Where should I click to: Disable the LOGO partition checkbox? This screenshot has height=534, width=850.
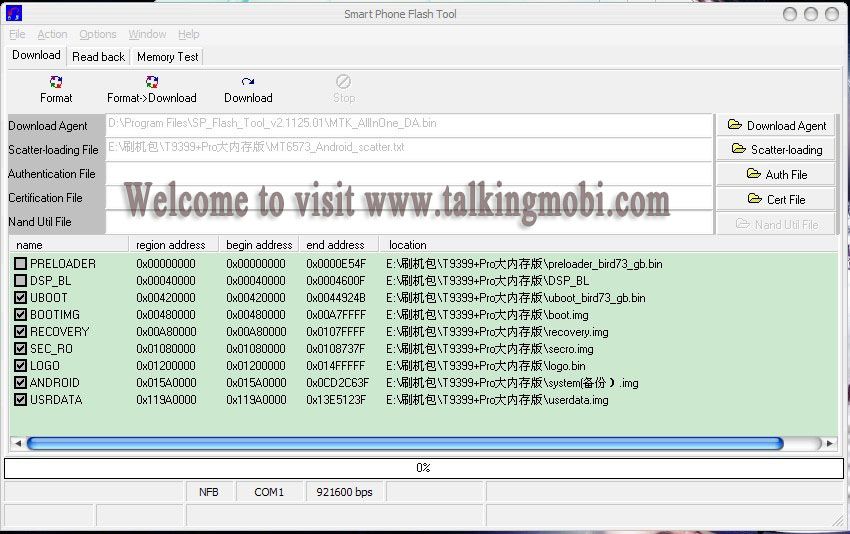coord(21,365)
